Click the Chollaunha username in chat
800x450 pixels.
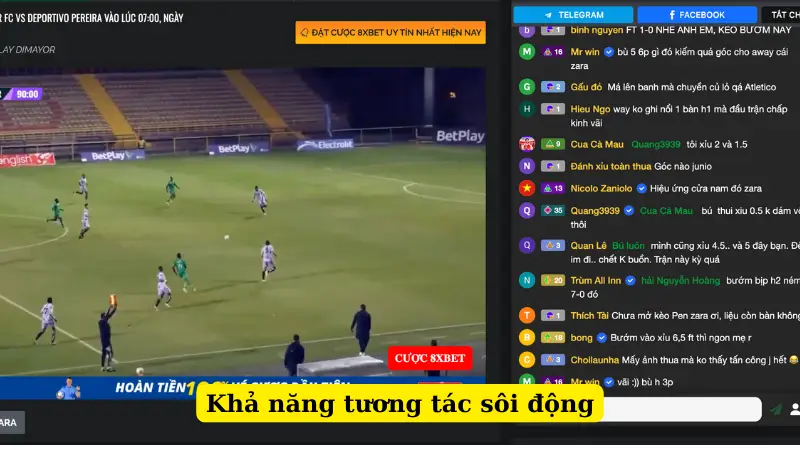[x=594, y=360]
